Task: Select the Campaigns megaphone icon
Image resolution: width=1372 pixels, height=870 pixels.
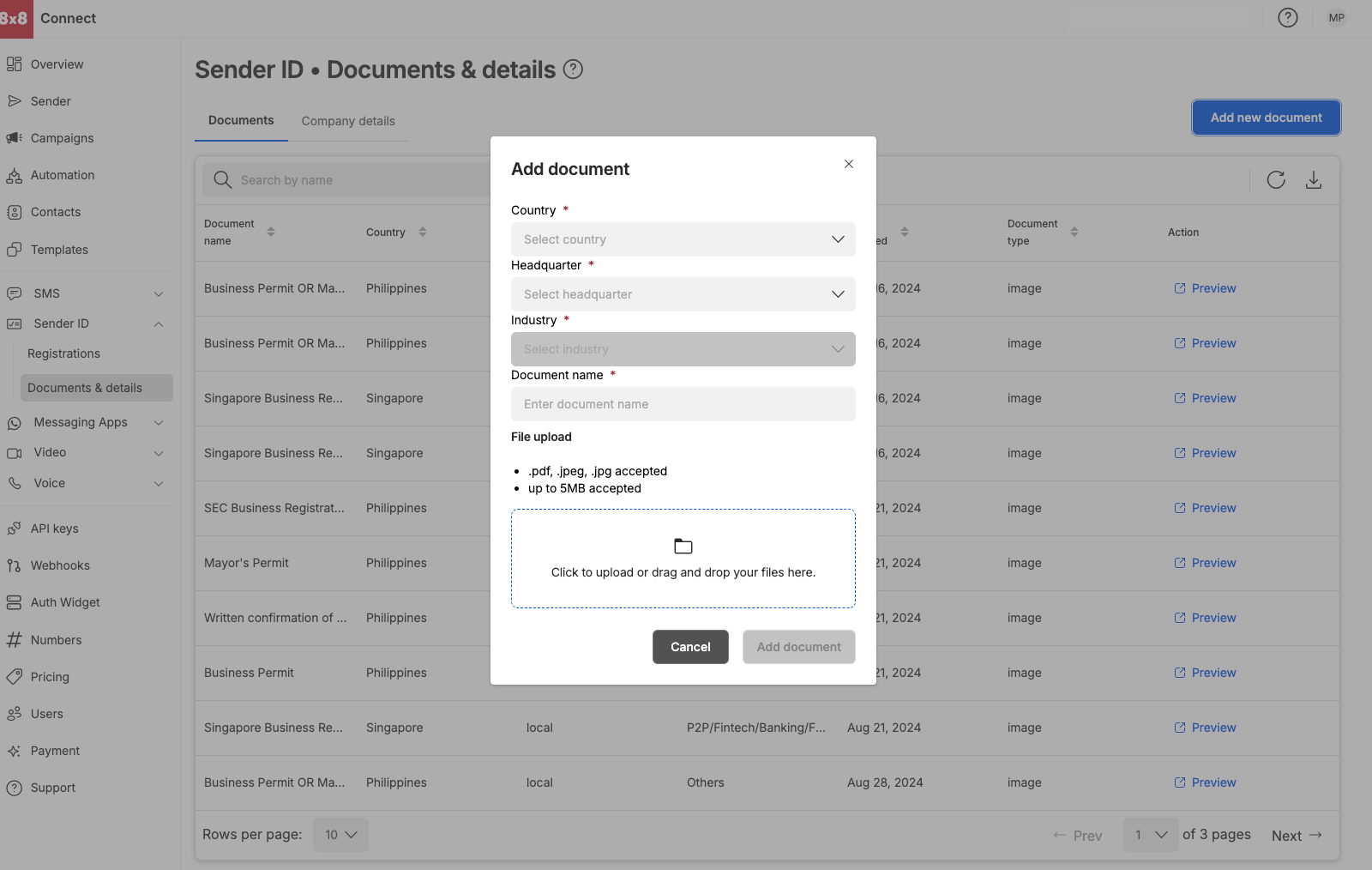Action: (15, 138)
